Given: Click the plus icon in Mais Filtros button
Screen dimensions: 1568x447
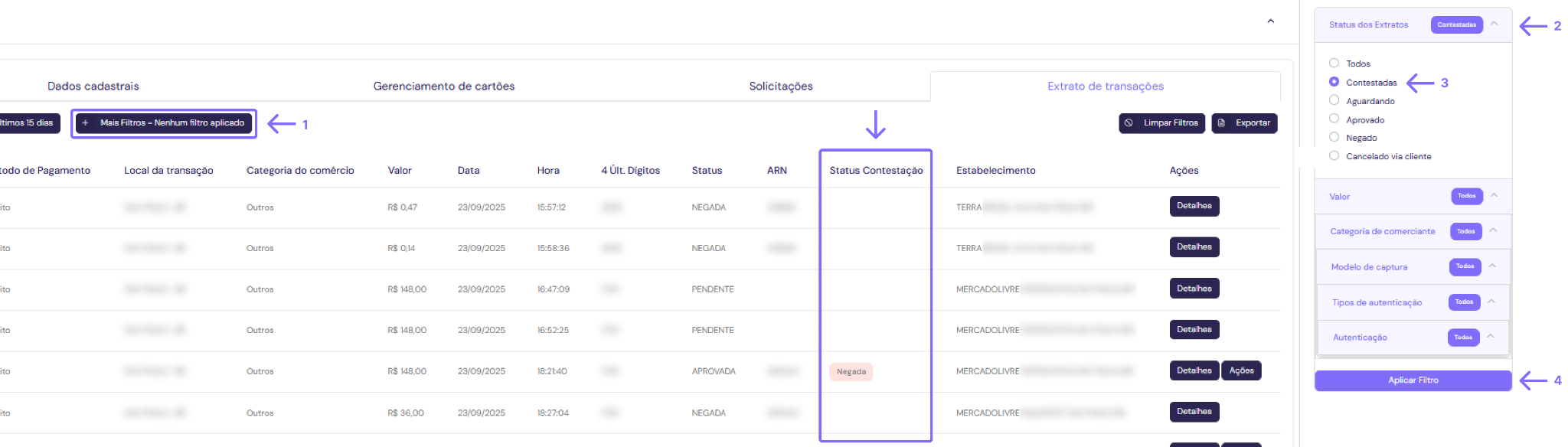Looking at the screenshot, I should tap(85, 123).
